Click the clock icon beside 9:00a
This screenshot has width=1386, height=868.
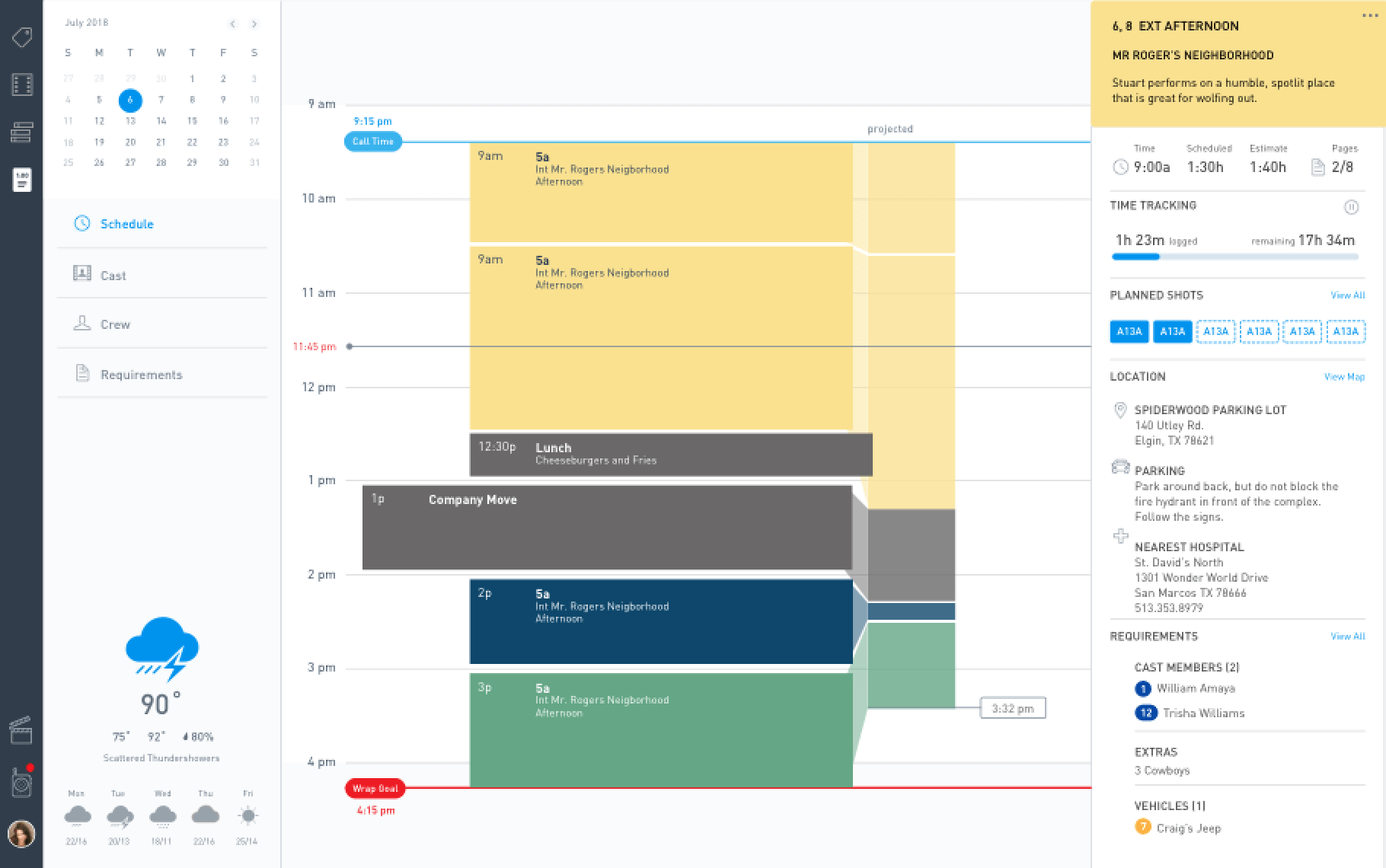pyautogui.click(x=1120, y=168)
